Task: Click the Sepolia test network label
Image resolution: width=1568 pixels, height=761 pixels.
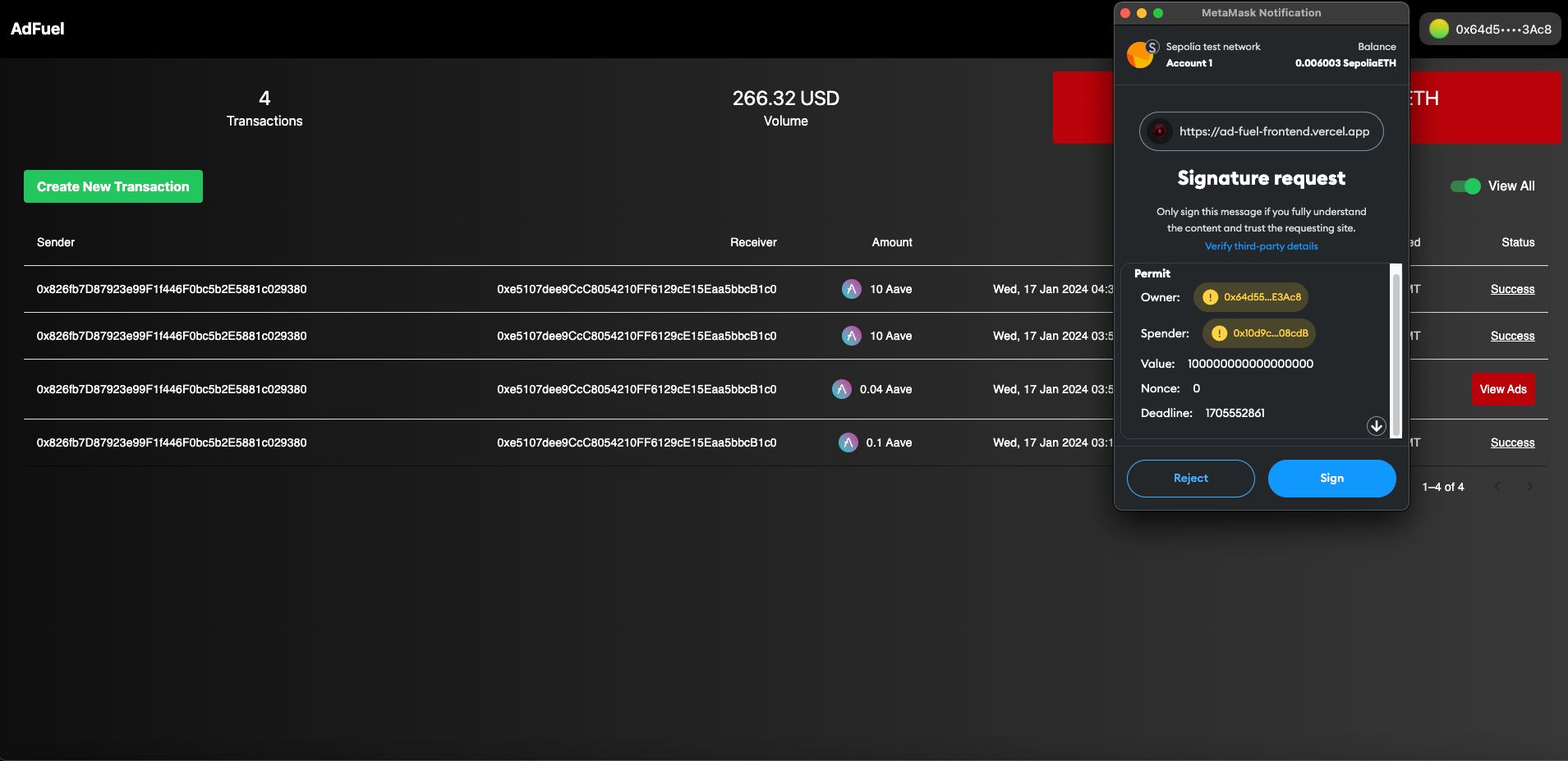Action: pyautogui.click(x=1213, y=47)
